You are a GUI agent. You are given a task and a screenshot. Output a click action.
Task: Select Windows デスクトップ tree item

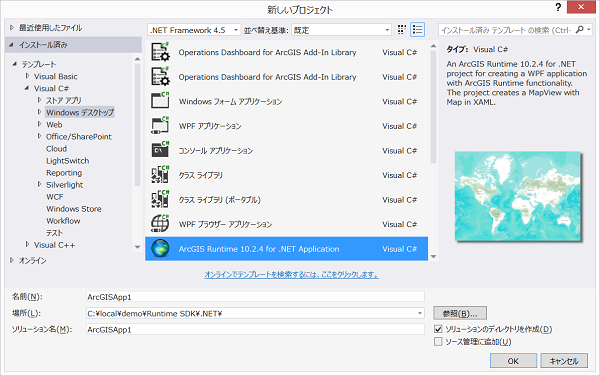click(80, 112)
